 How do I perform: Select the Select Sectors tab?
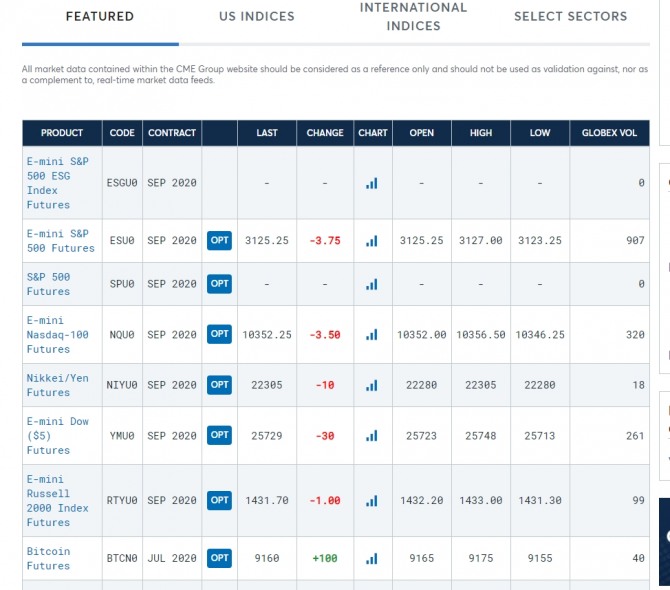click(x=570, y=16)
